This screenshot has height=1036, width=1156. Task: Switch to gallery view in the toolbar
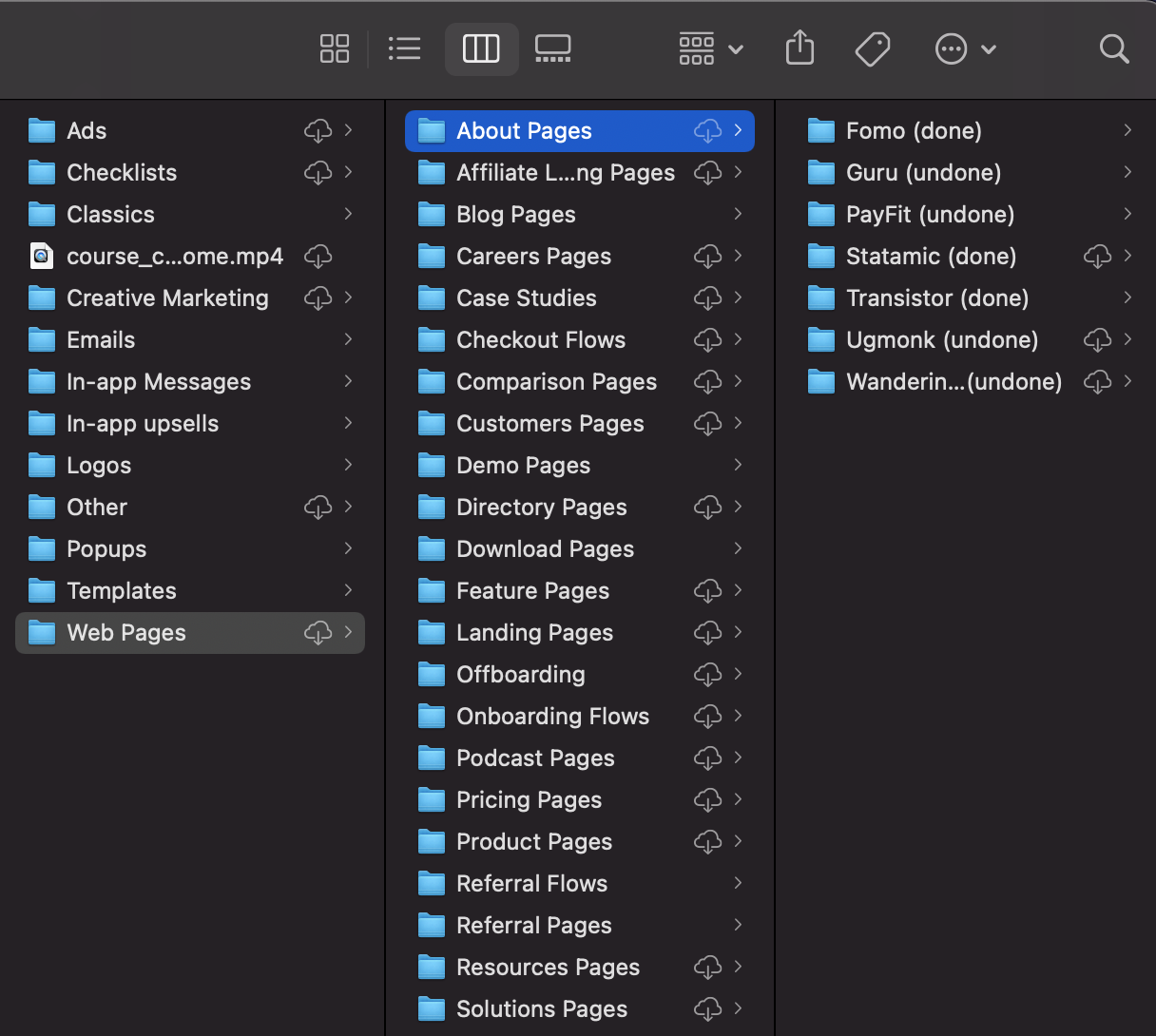pyautogui.click(x=553, y=48)
